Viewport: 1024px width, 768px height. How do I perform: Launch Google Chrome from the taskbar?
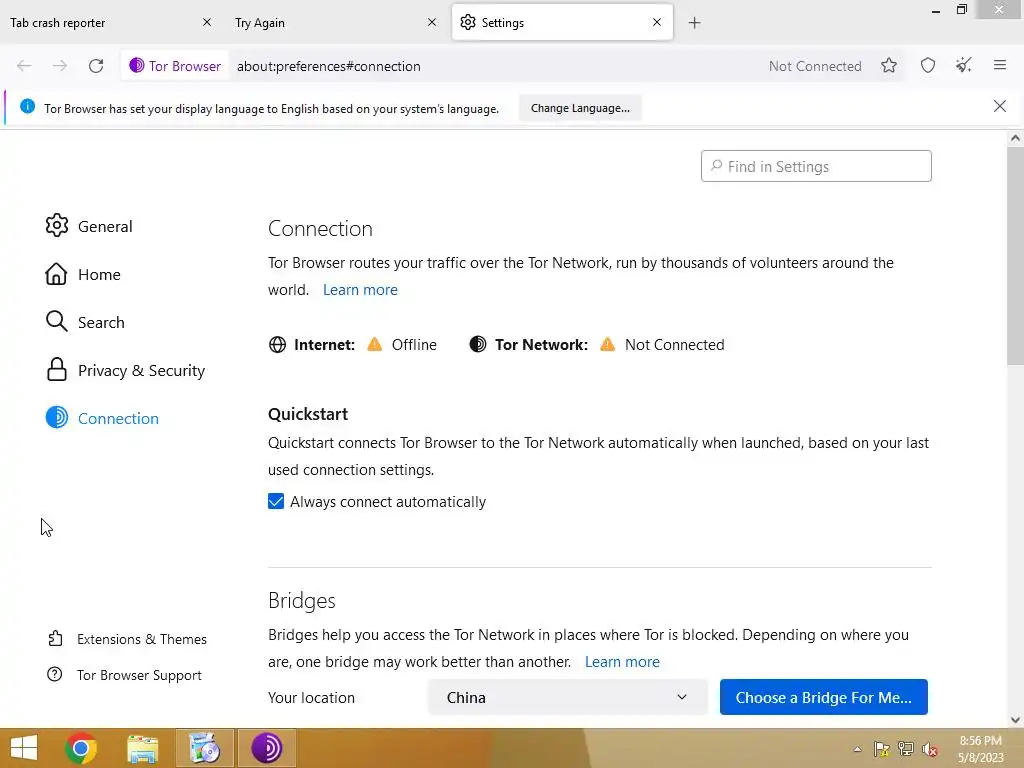[81, 748]
